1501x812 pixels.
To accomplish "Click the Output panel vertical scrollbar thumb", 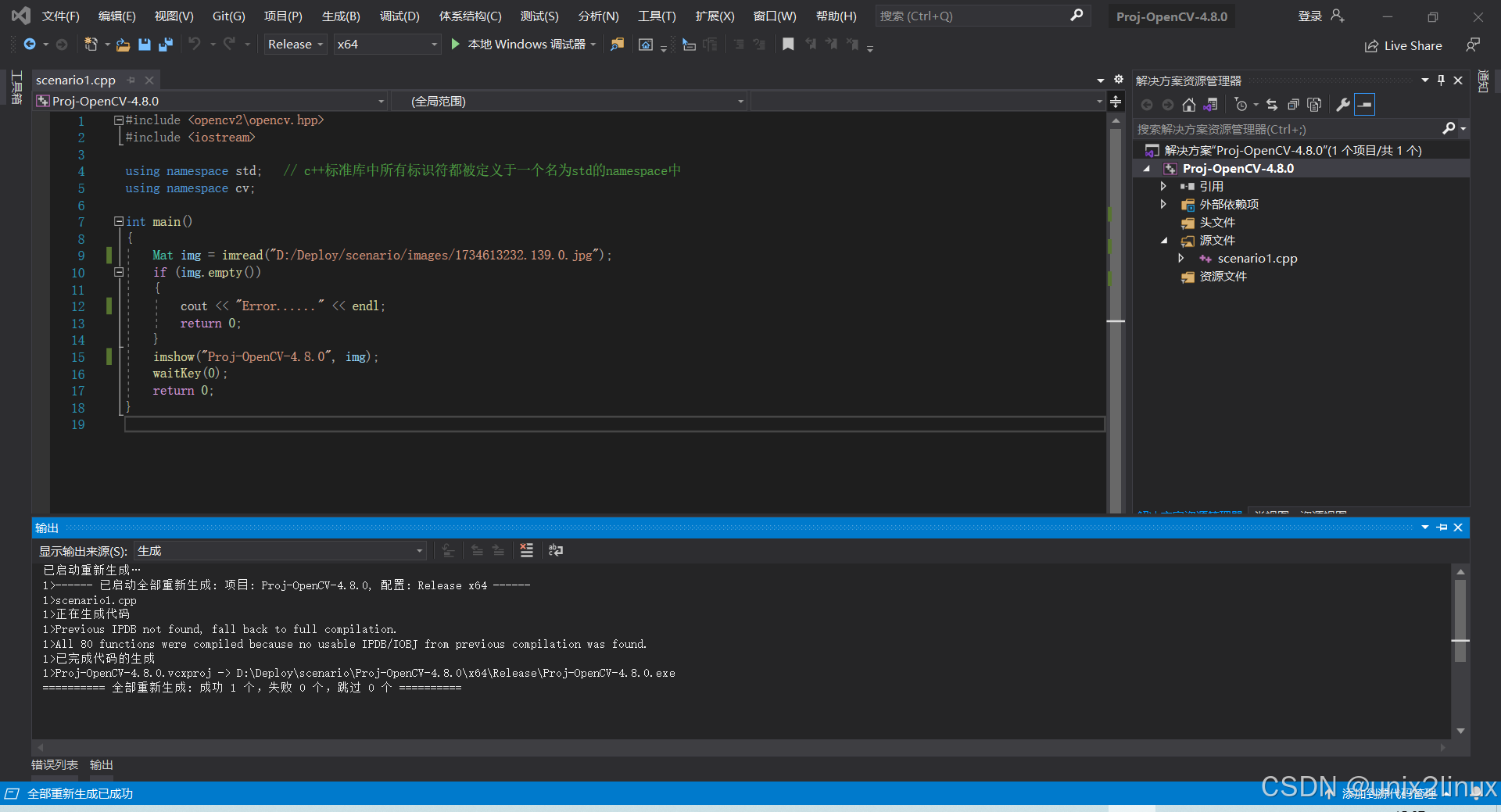I will coord(1460,621).
